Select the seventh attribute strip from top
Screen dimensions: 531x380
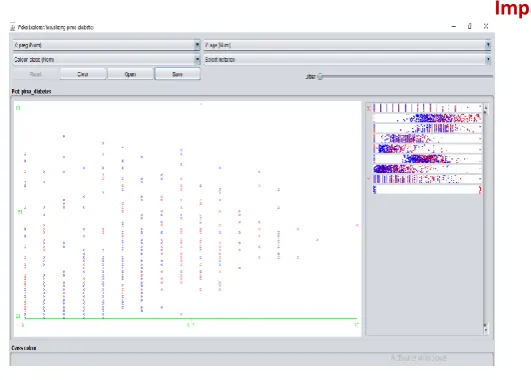coord(427,169)
